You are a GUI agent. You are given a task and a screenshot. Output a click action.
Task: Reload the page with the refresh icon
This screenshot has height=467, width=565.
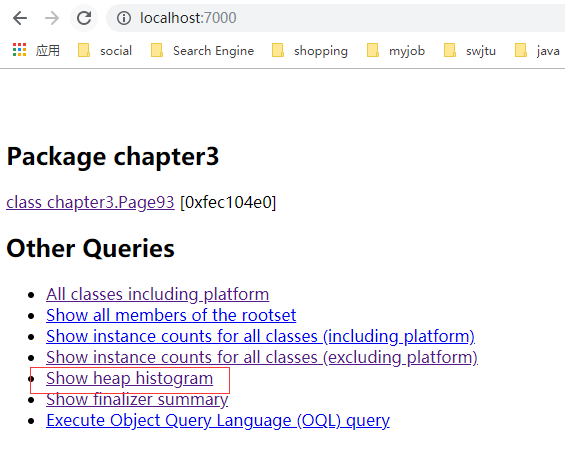click(x=84, y=18)
